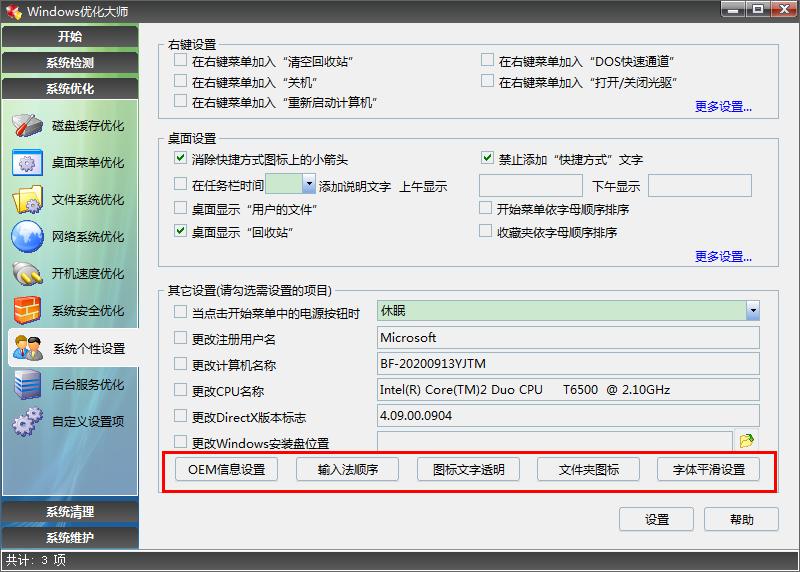Enable adding '清空回收站' to right-click menu
Screen dimensions: 800x572
tap(181, 60)
